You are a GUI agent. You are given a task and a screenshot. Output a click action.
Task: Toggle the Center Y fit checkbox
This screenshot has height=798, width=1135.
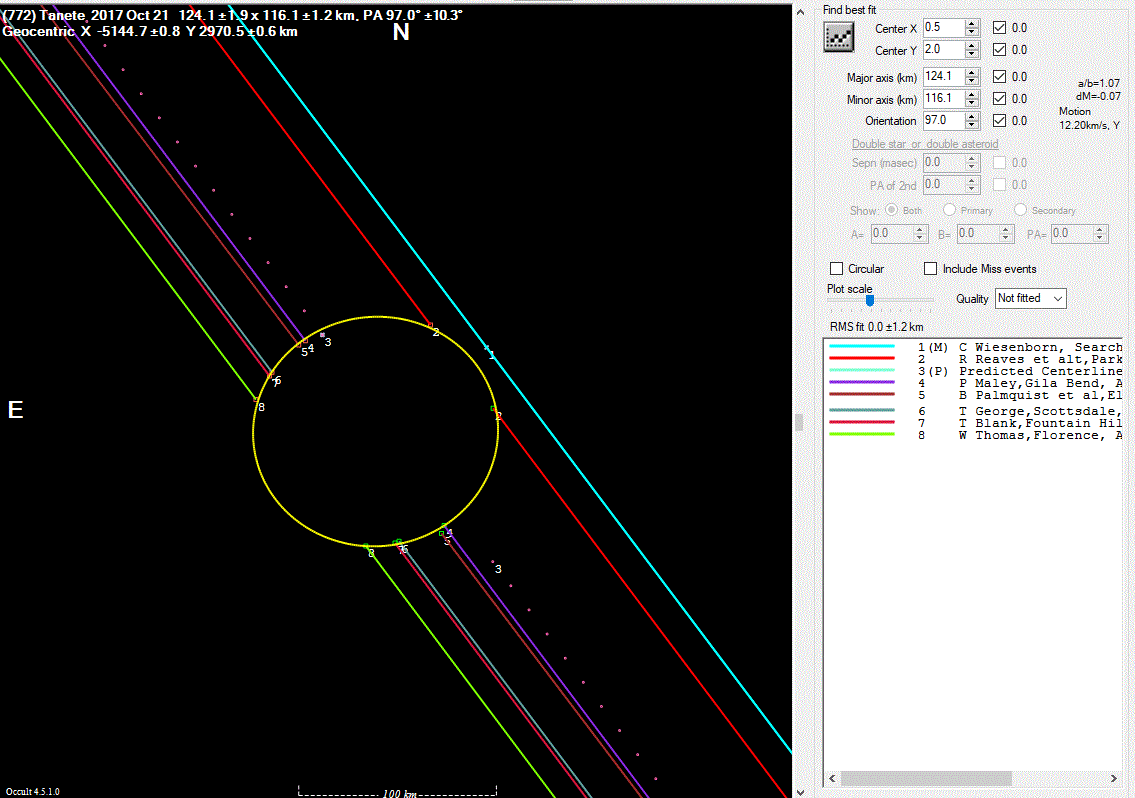pyautogui.click(x=1000, y=49)
